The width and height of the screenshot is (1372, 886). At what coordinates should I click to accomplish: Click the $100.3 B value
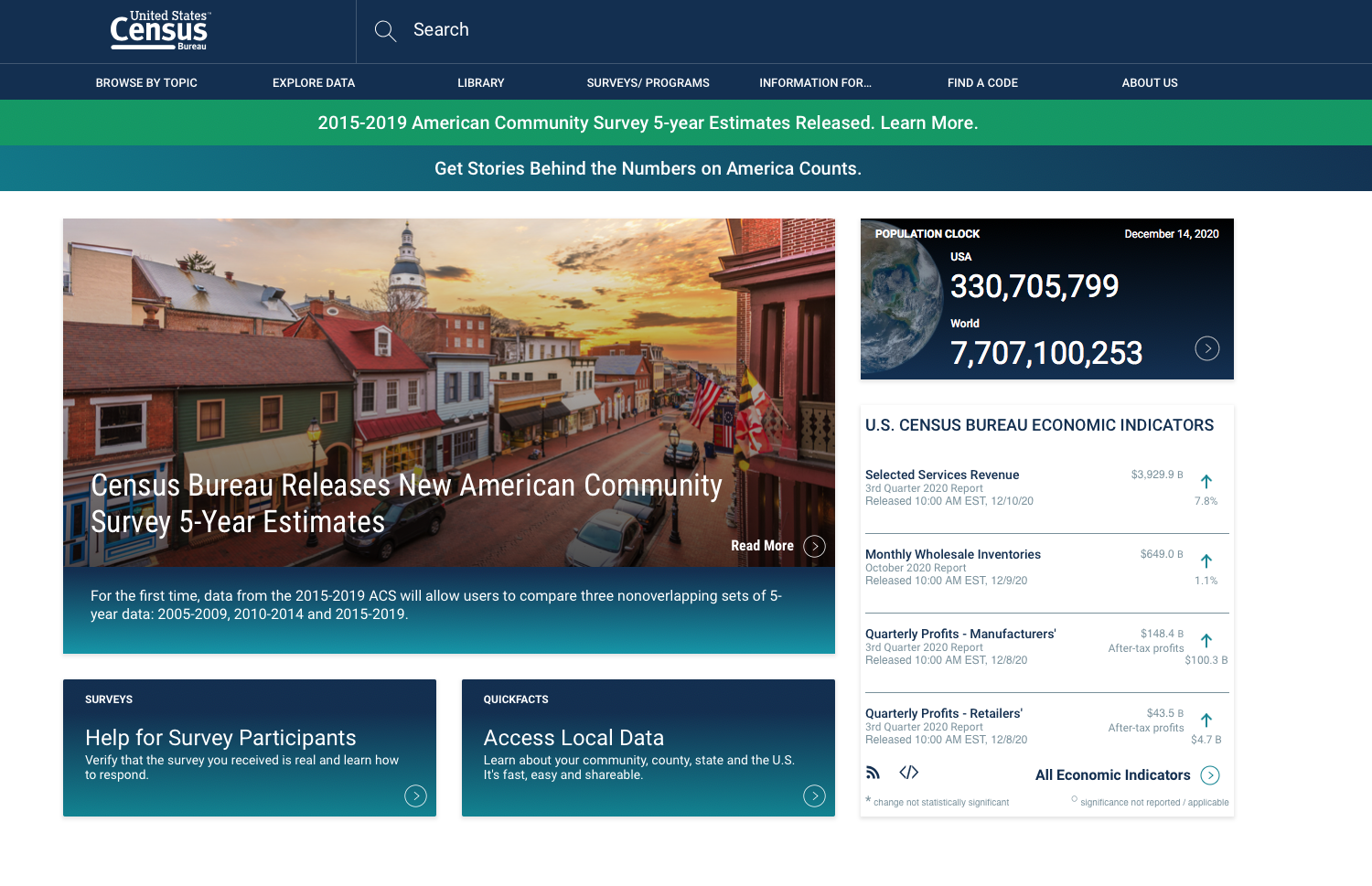point(1206,660)
